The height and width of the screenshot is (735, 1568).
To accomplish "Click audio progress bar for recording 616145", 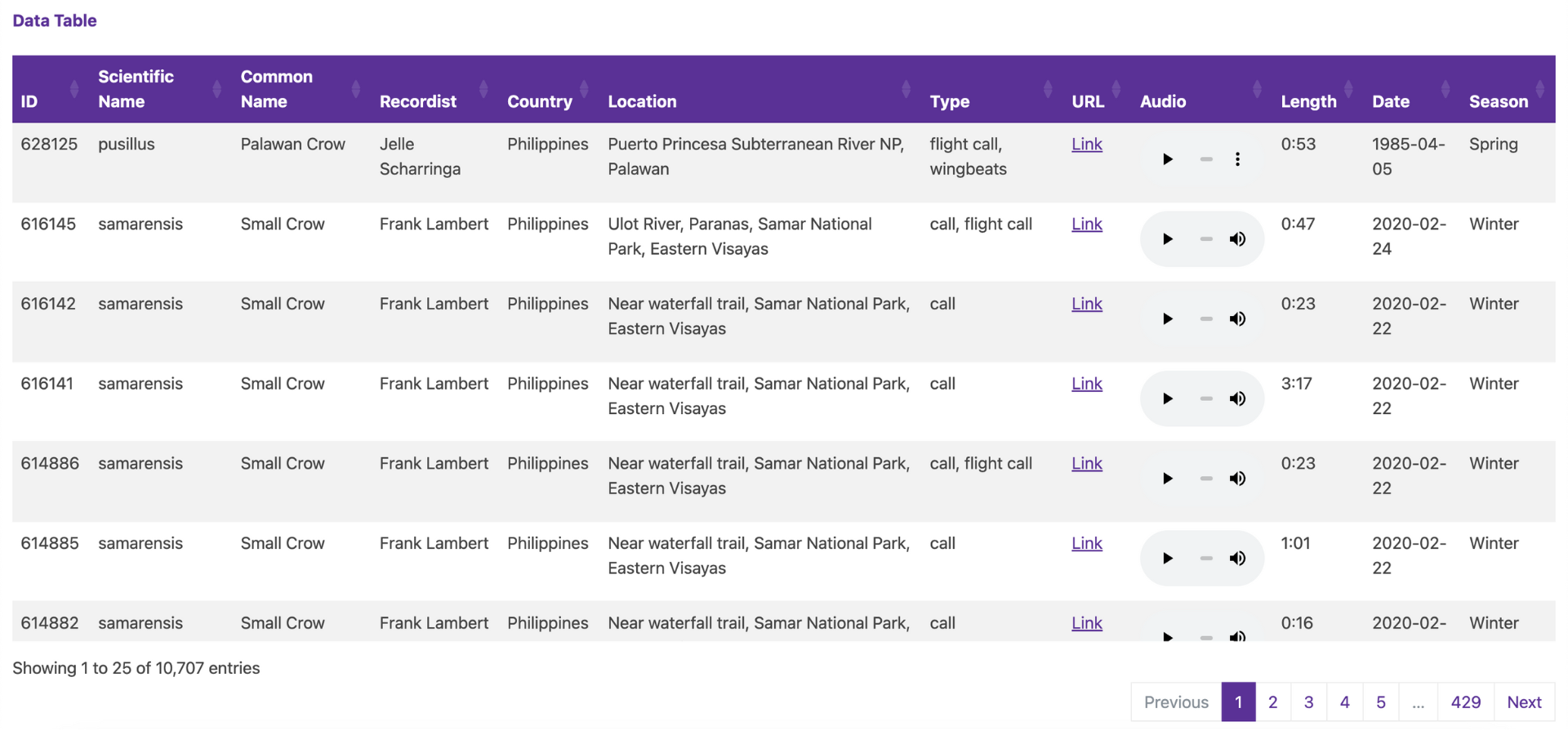I will (x=1206, y=239).
